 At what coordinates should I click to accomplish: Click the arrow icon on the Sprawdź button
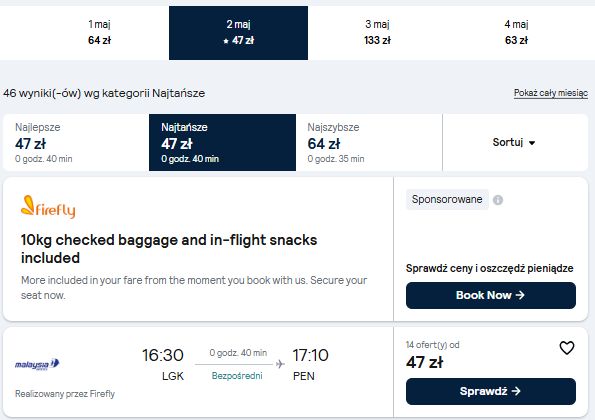[516, 391]
